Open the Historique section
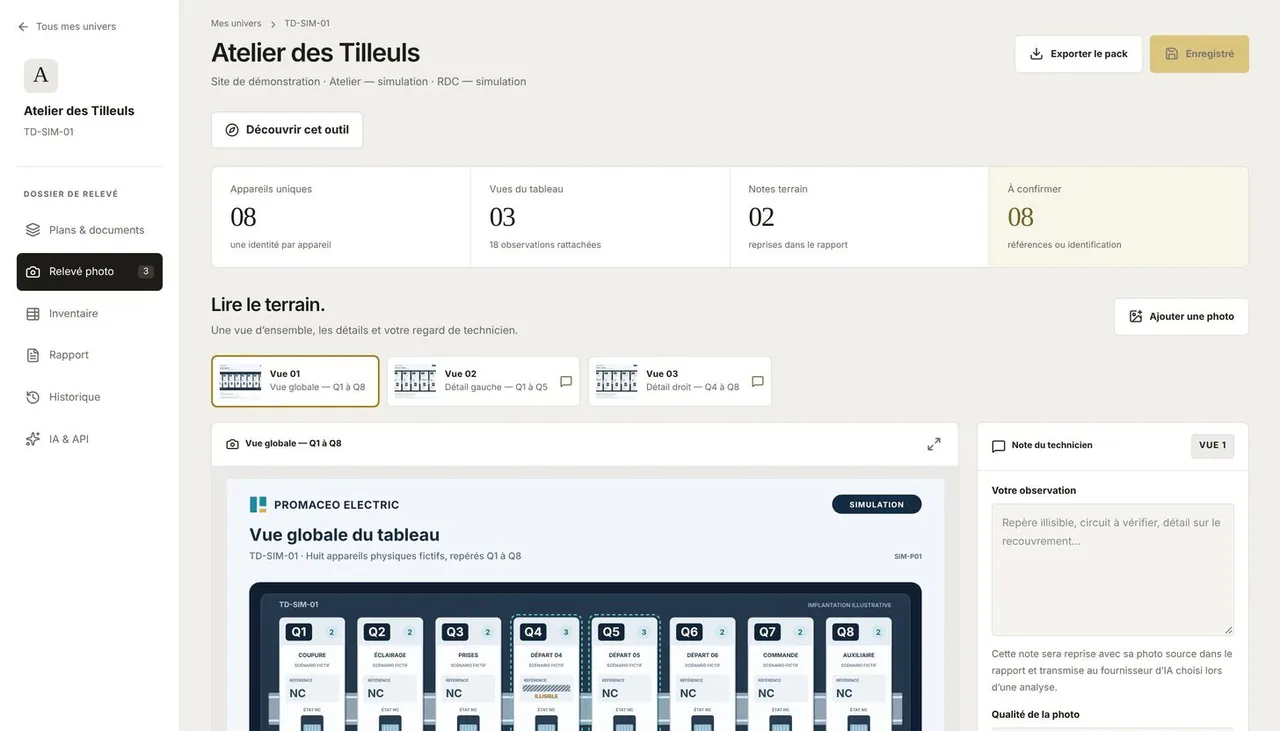 (x=89, y=397)
